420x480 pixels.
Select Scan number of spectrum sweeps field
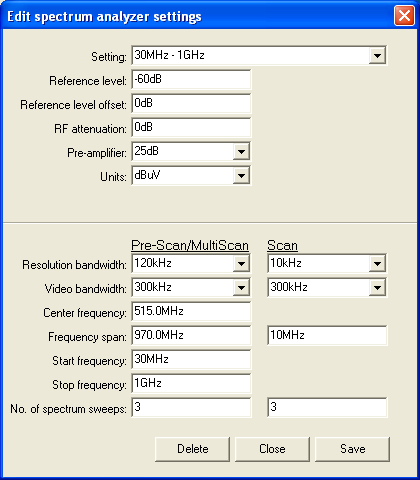click(327, 407)
